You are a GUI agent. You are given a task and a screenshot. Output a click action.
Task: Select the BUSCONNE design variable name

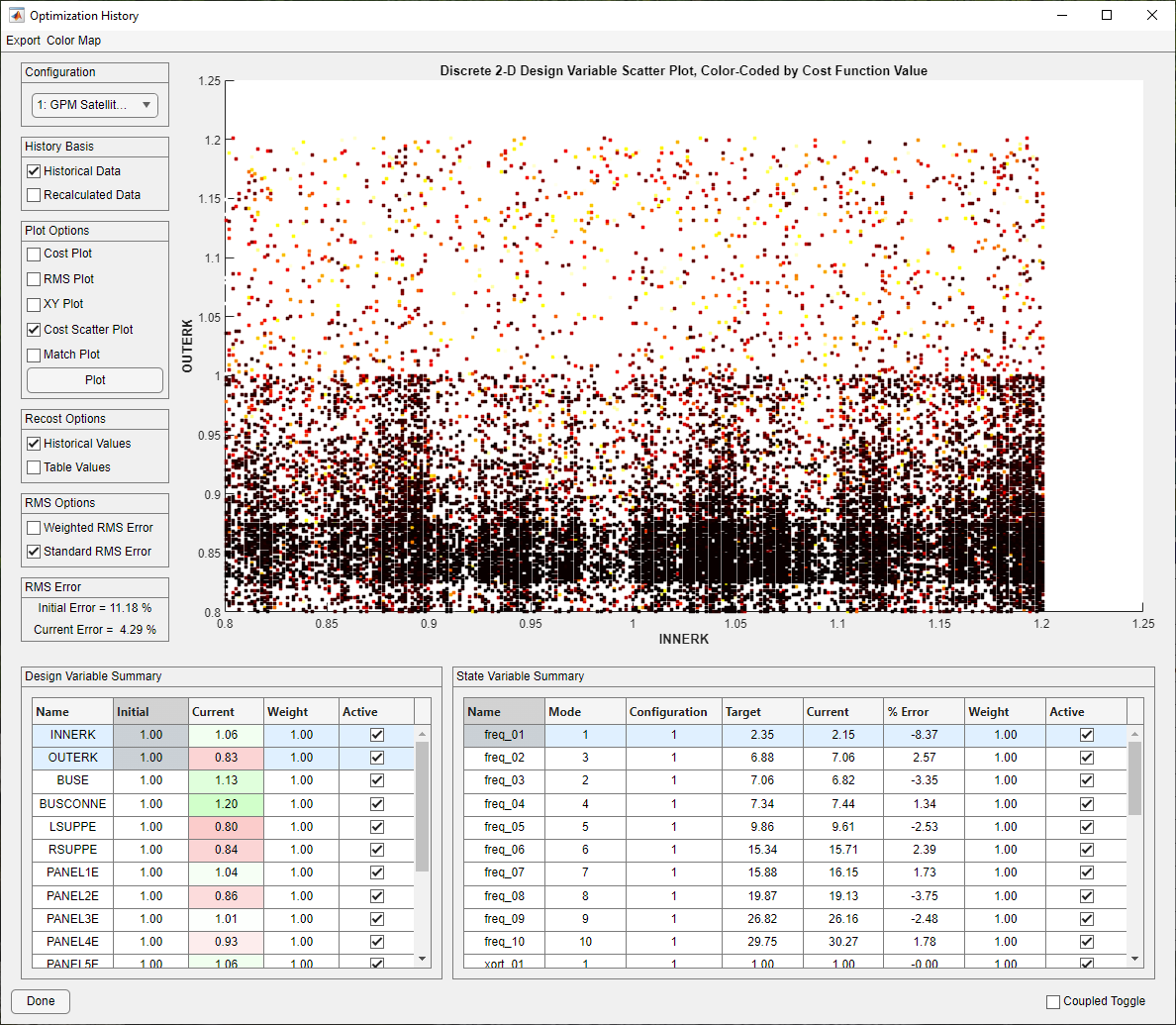click(x=72, y=803)
